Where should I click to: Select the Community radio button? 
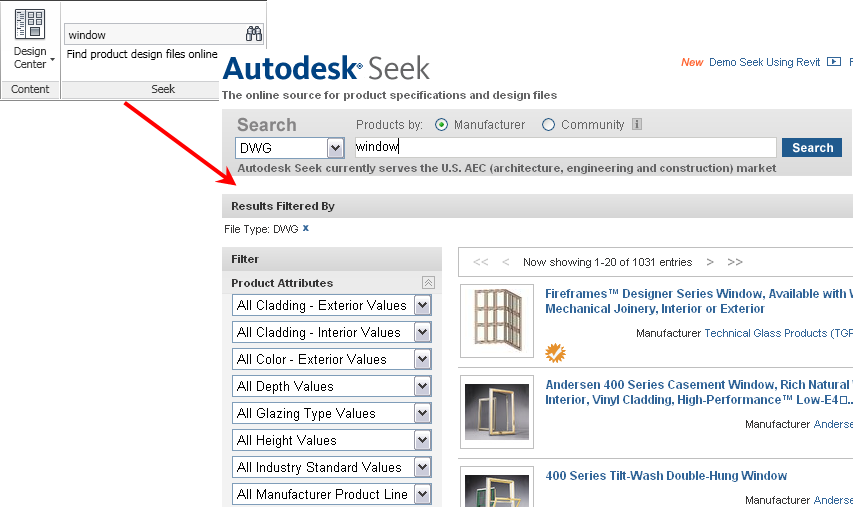(x=548, y=125)
